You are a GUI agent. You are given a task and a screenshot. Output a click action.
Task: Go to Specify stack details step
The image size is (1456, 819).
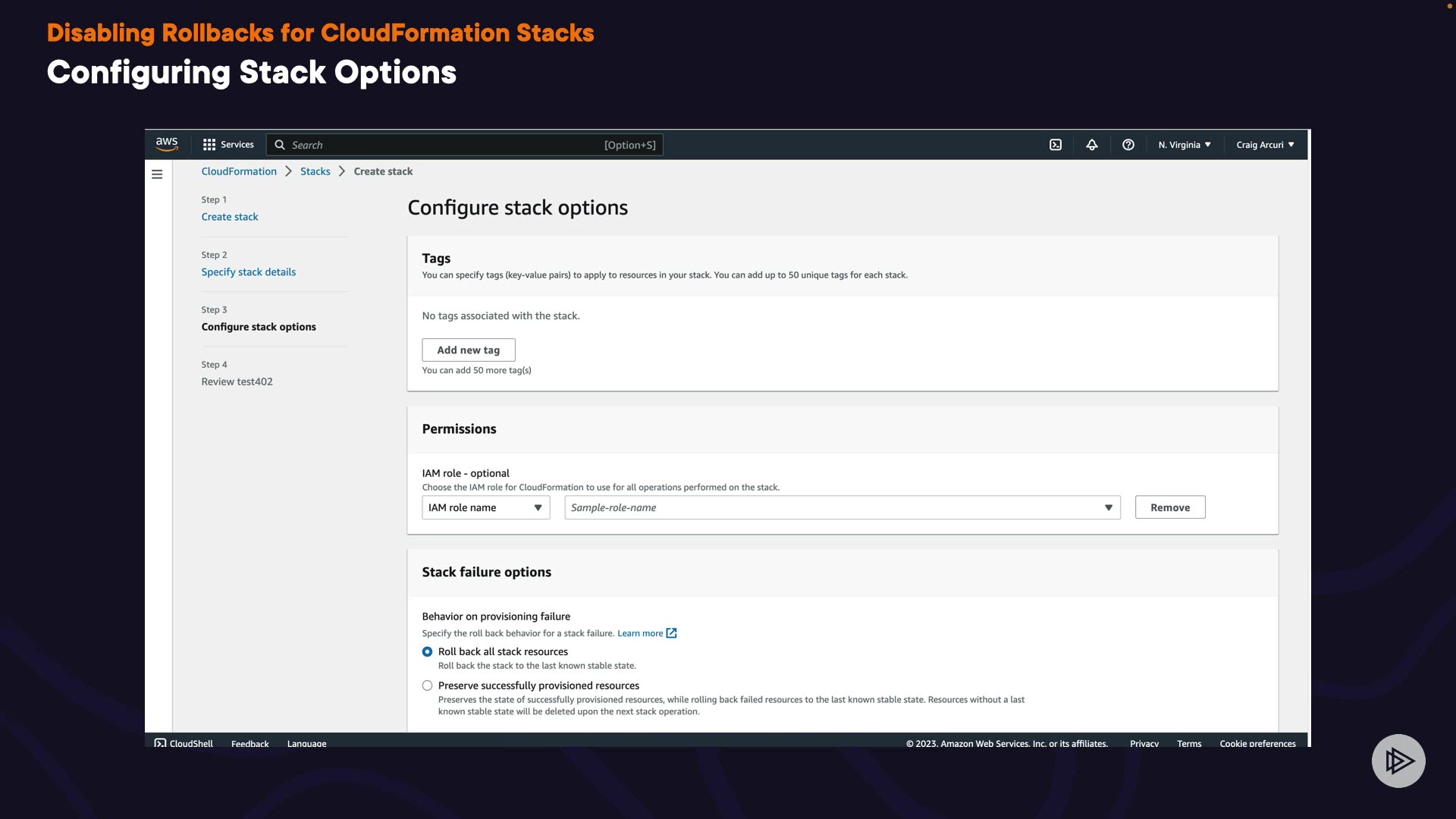pyautogui.click(x=248, y=272)
